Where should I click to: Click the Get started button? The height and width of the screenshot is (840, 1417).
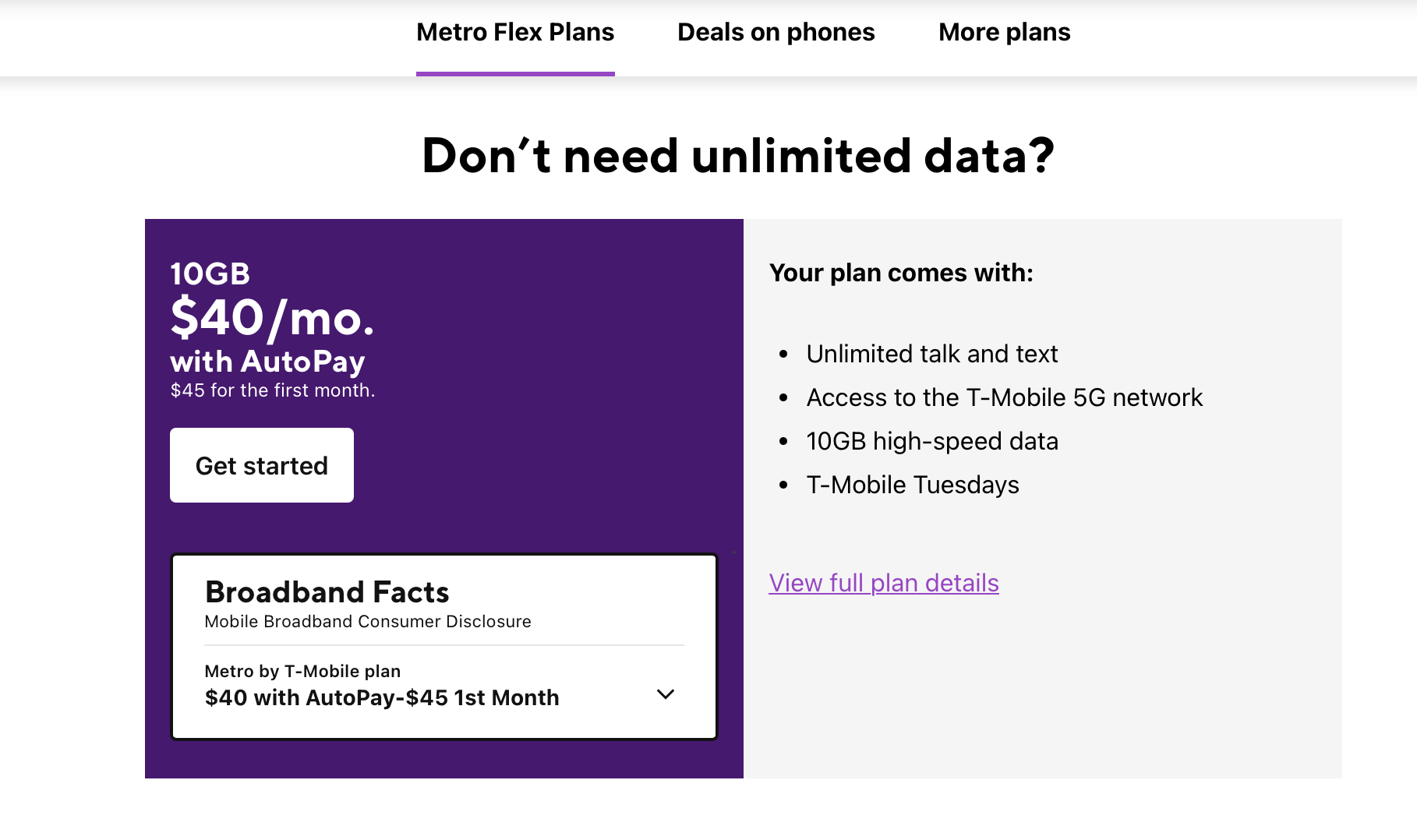pyautogui.click(x=261, y=465)
